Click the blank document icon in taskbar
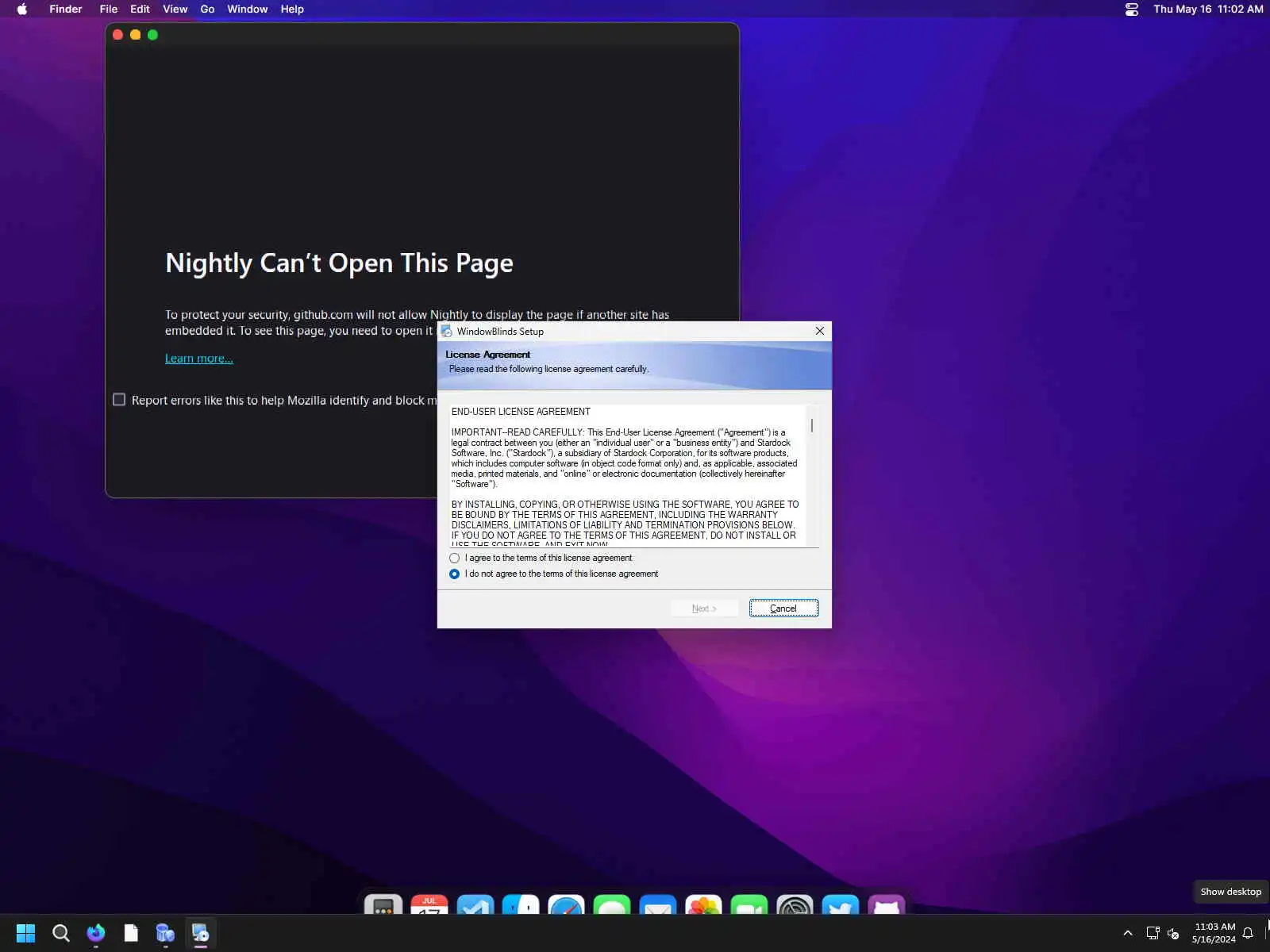Viewport: 1270px width, 952px height. (131, 933)
